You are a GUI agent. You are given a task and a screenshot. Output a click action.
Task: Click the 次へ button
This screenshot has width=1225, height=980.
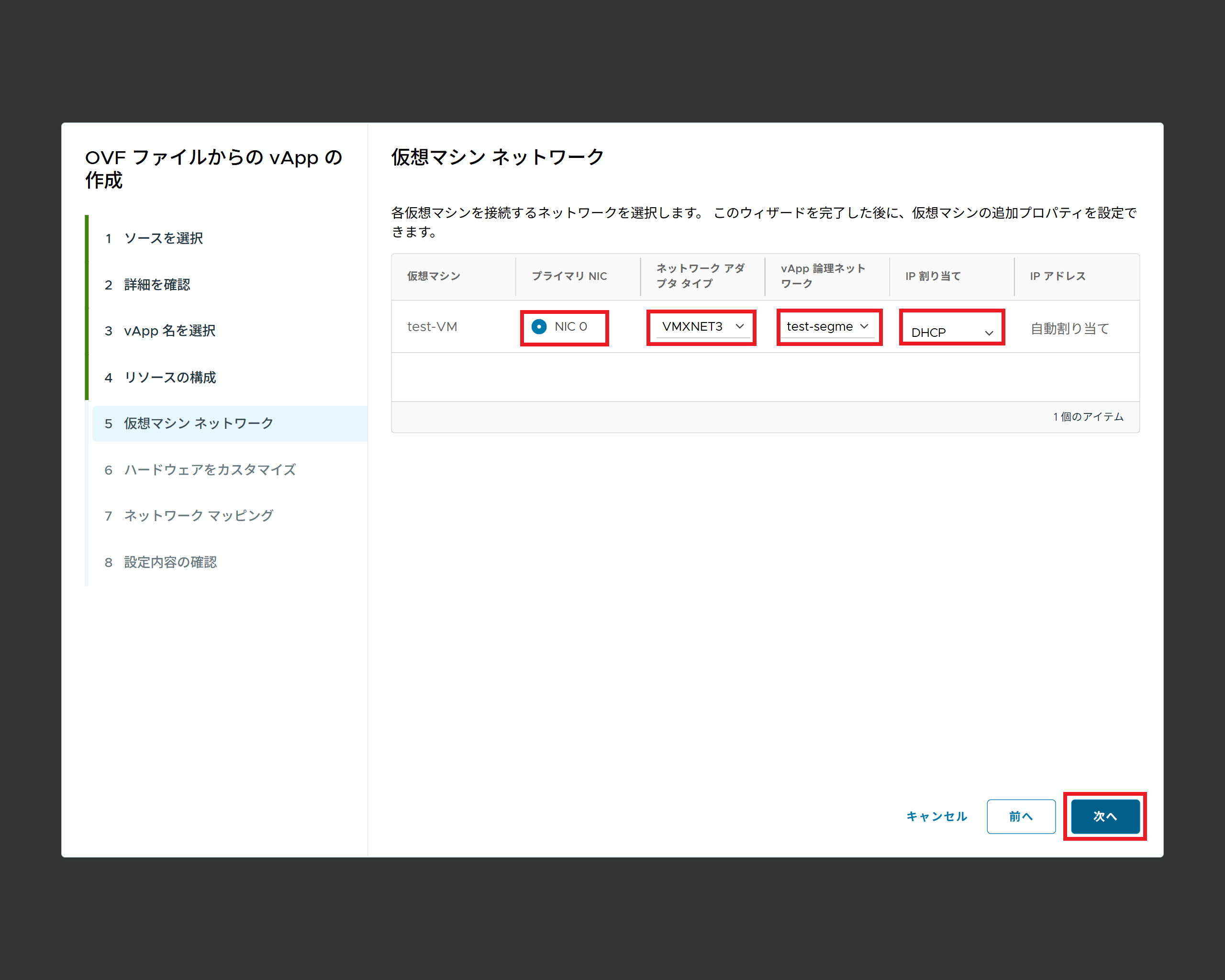1104,816
